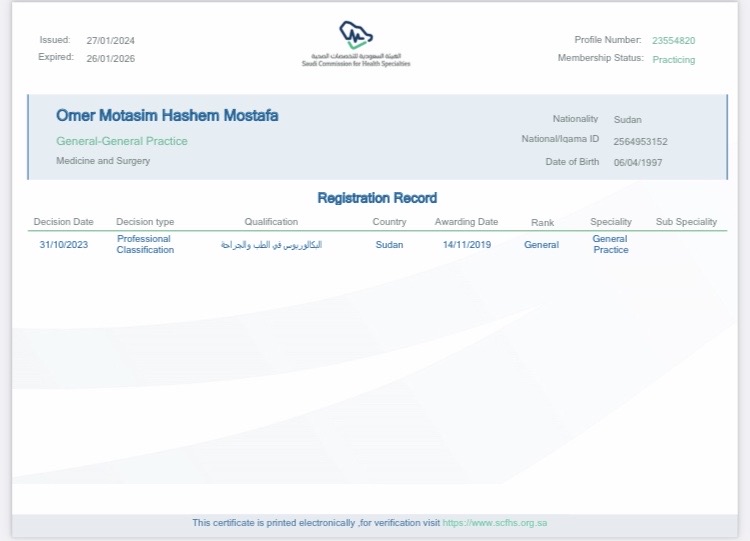This screenshot has height=541, width=750.
Task: Click the Professional Classification decision type entry
Action: tap(145, 245)
